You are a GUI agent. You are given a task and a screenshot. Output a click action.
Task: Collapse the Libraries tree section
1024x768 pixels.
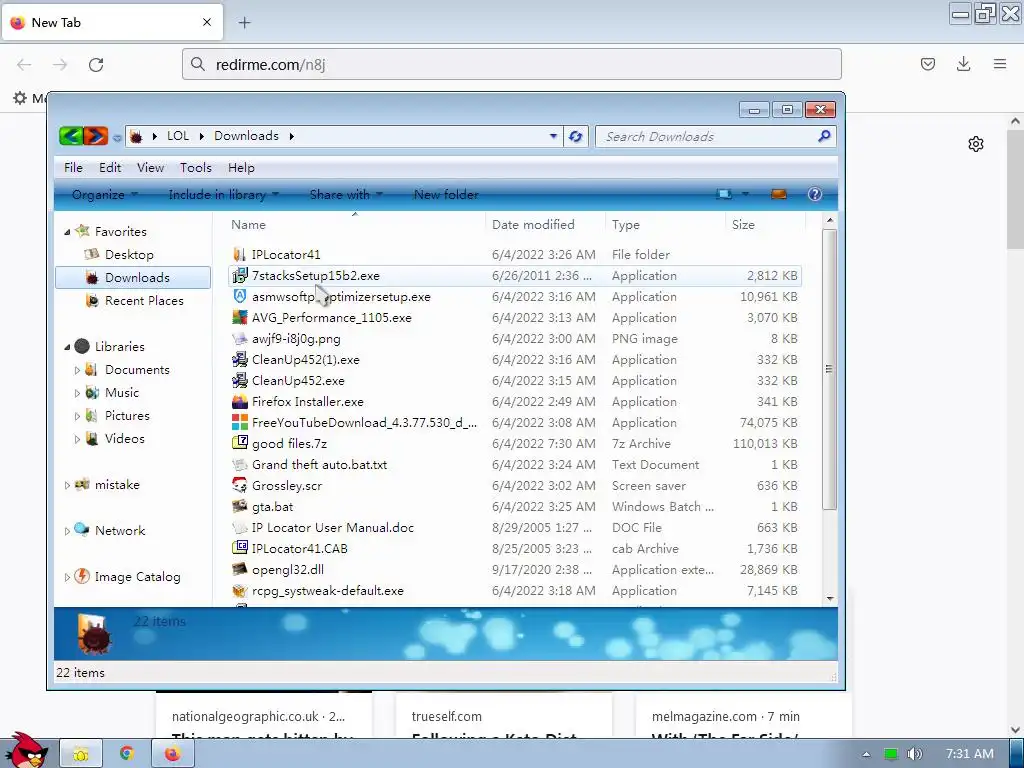[x=67, y=347]
